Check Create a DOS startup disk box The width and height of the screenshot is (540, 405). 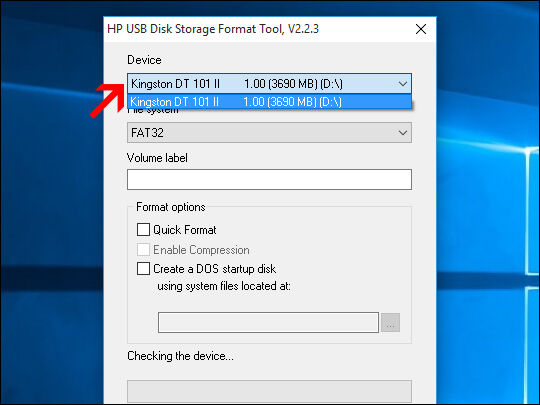(x=143, y=269)
